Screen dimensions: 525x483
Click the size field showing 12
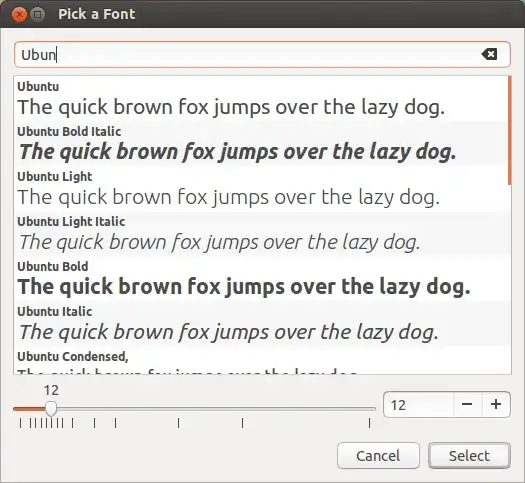[418, 405]
